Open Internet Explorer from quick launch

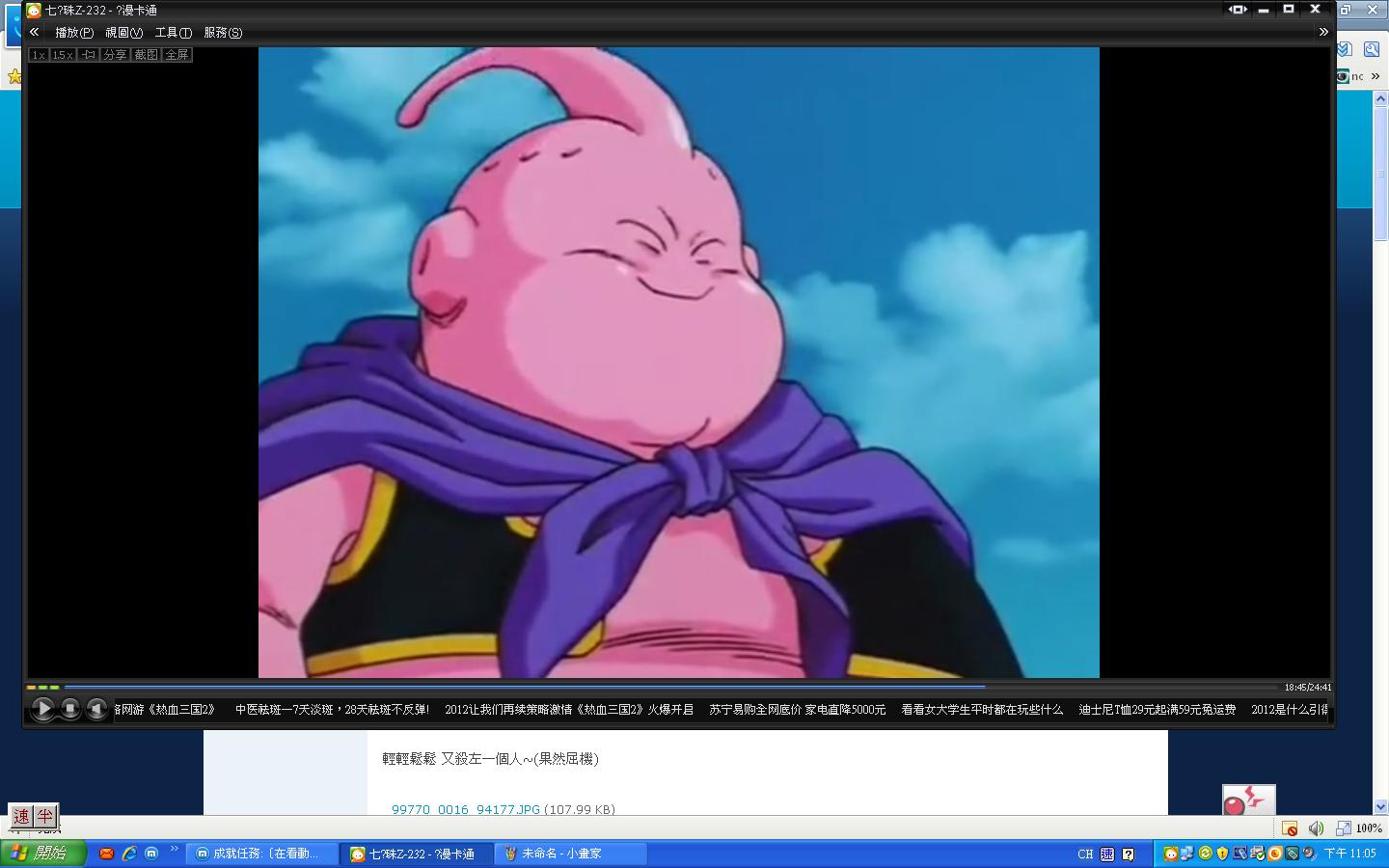click(x=128, y=854)
